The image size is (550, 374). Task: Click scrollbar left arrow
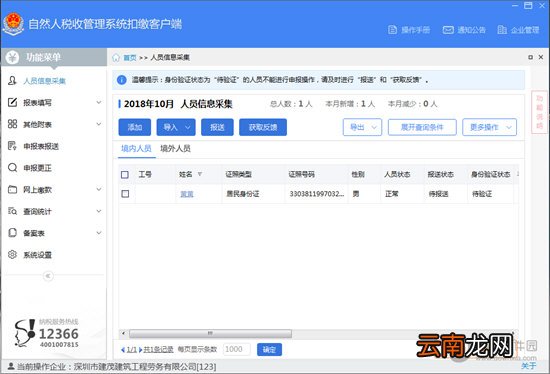[x=123, y=333]
